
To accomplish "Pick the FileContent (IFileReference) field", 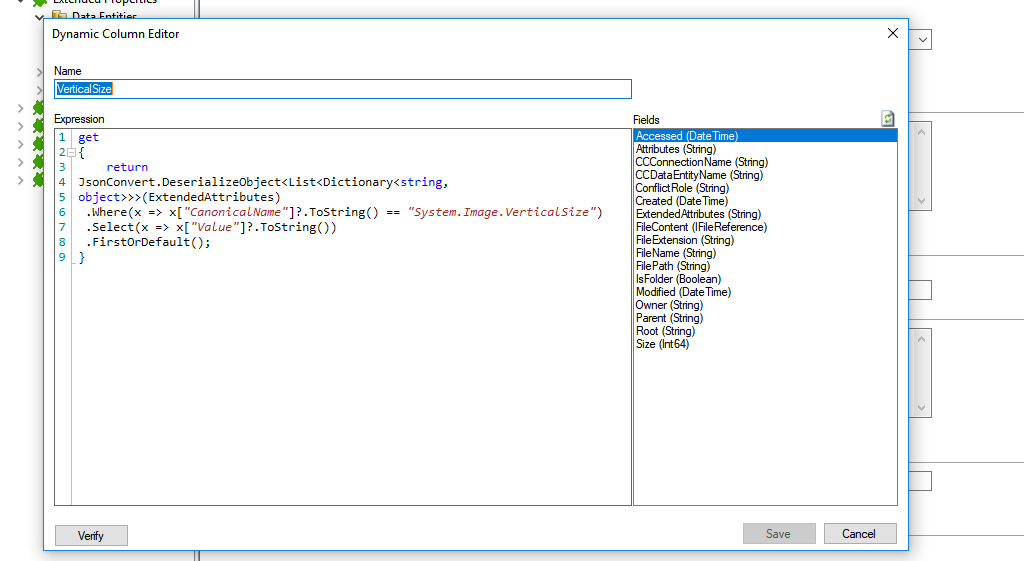I will [x=701, y=227].
